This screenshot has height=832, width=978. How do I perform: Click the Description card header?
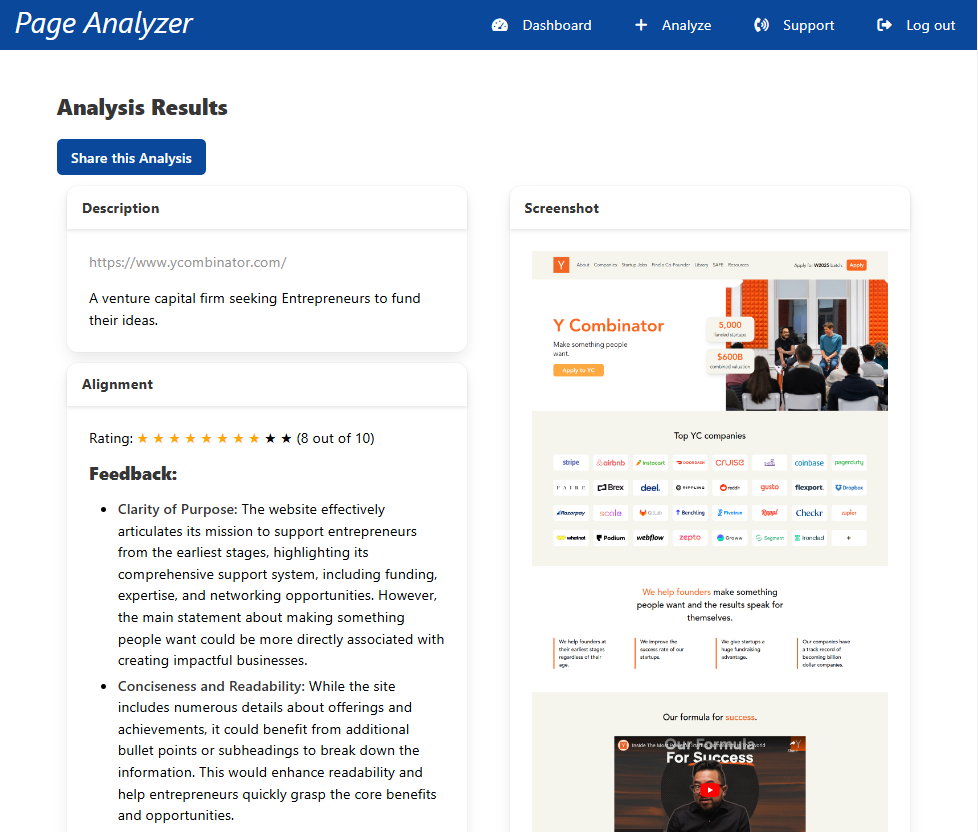(x=267, y=208)
